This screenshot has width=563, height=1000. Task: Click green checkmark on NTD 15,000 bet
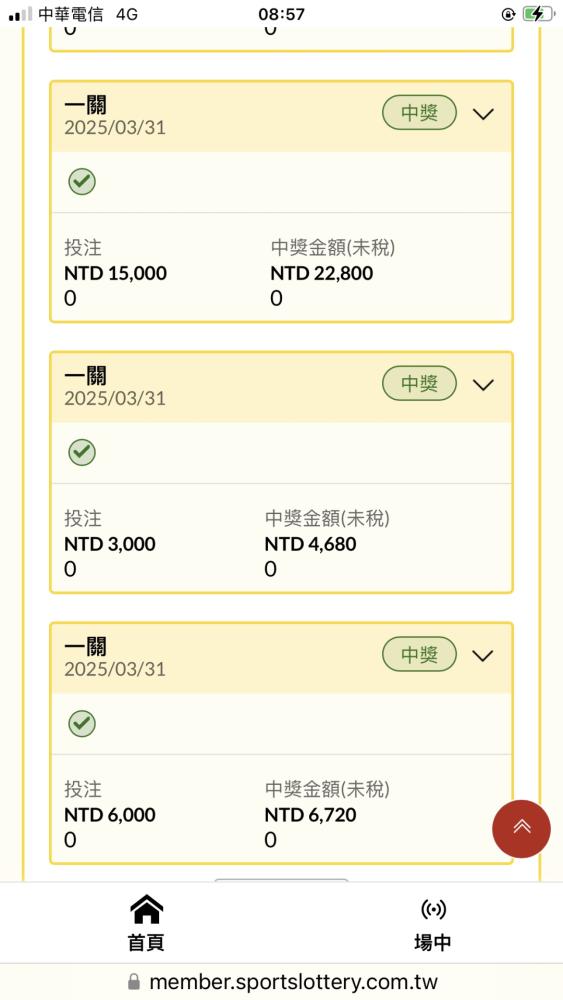82,182
